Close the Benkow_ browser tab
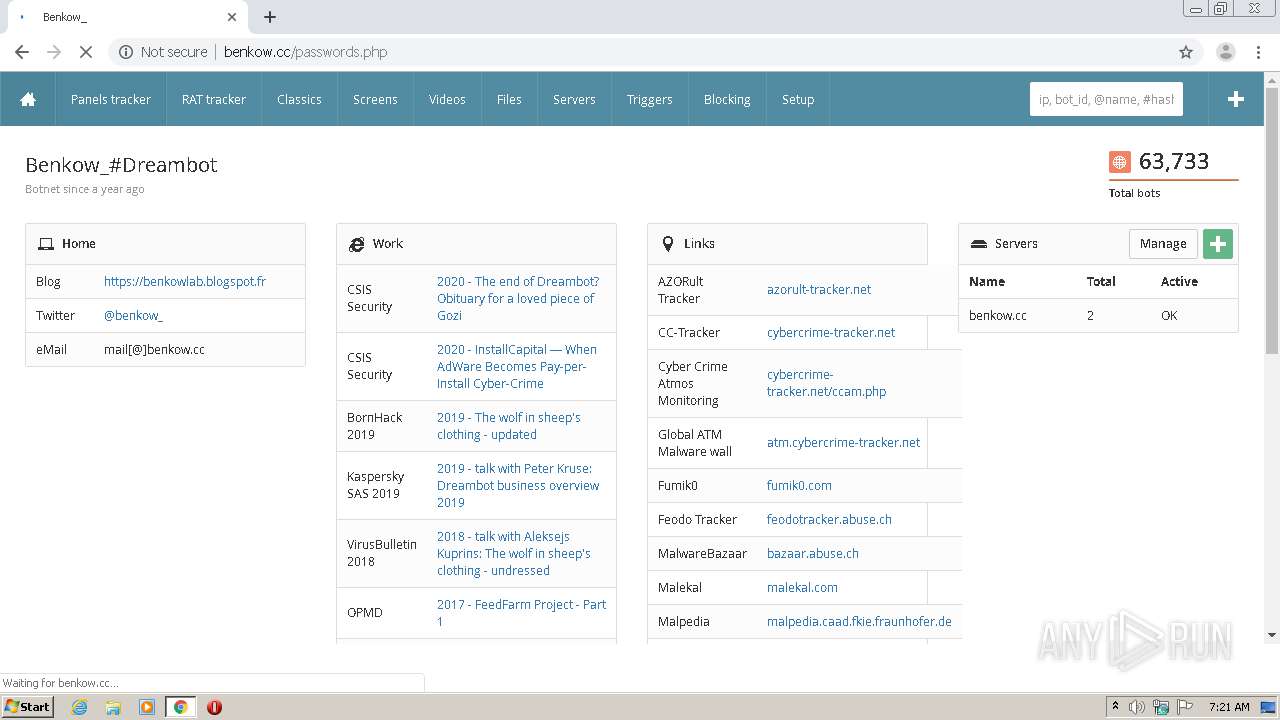The width and height of the screenshot is (1280, 720). [x=232, y=17]
